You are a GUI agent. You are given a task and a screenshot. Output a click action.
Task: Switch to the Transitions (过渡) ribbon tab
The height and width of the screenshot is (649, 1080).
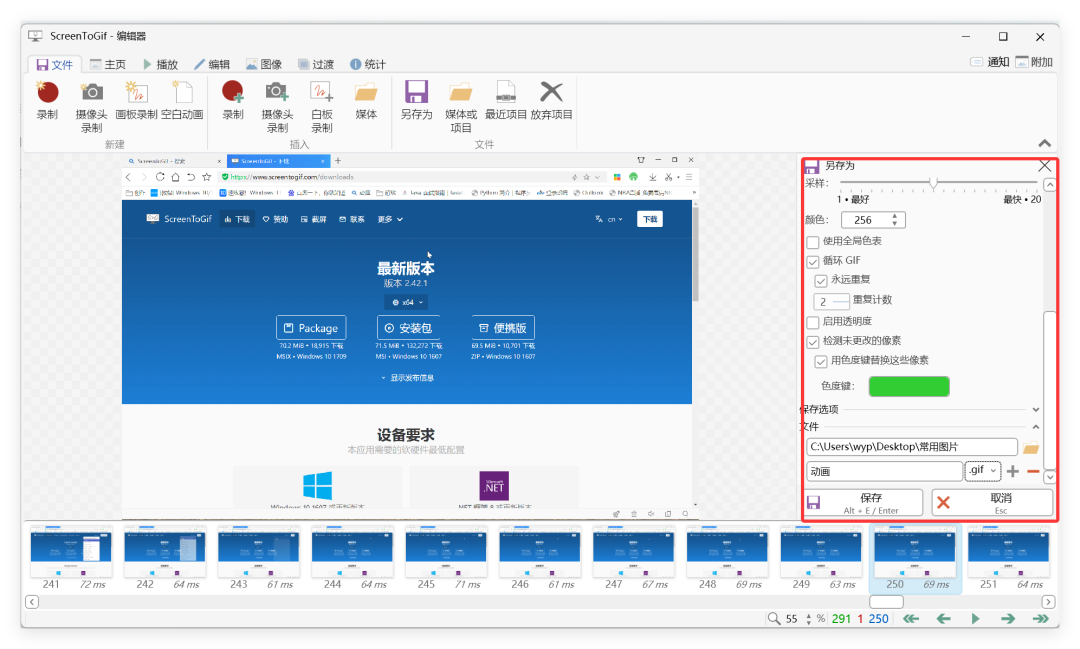click(x=316, y=64)
